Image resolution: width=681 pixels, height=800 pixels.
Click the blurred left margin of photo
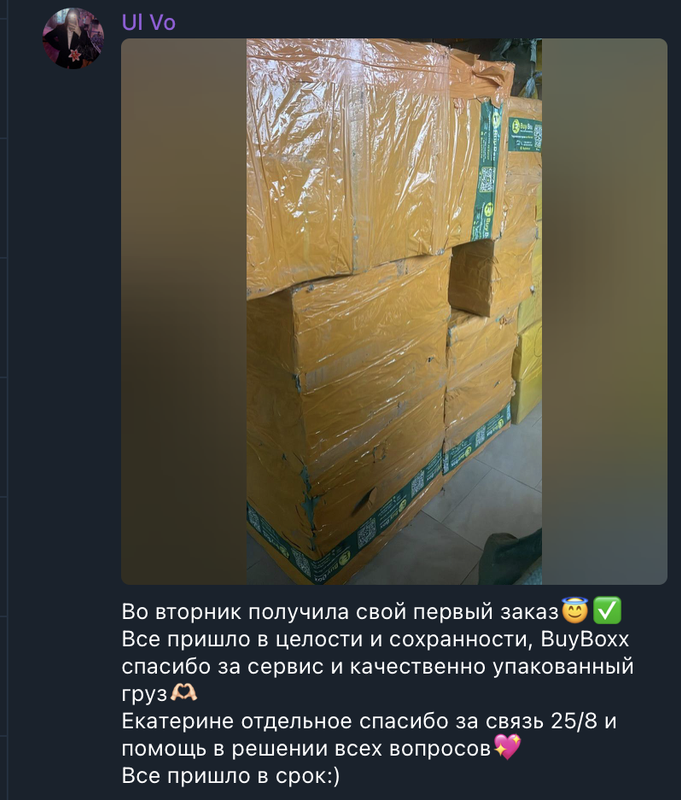[184, 311]
